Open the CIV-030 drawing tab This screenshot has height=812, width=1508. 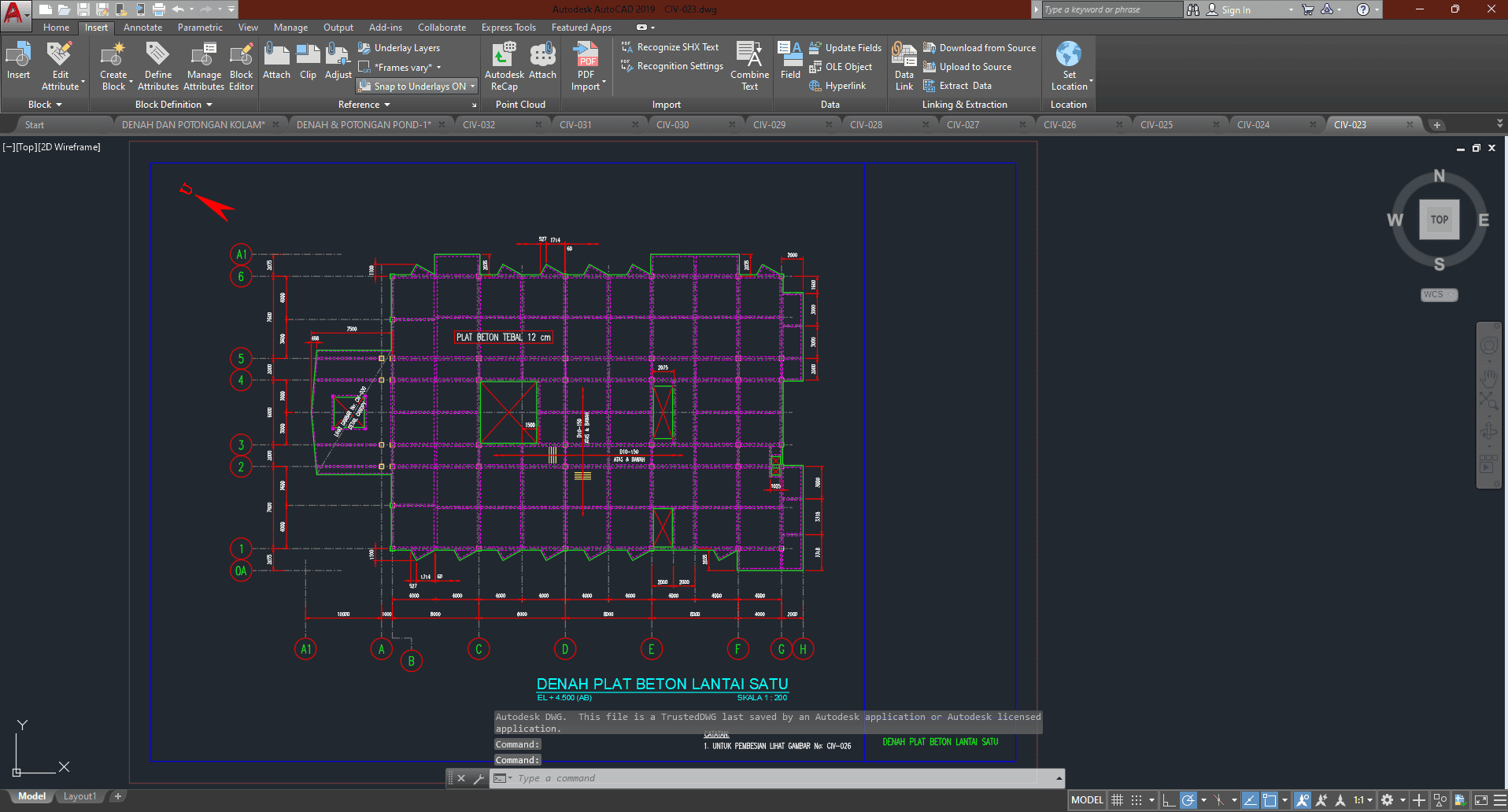point(672,125)
